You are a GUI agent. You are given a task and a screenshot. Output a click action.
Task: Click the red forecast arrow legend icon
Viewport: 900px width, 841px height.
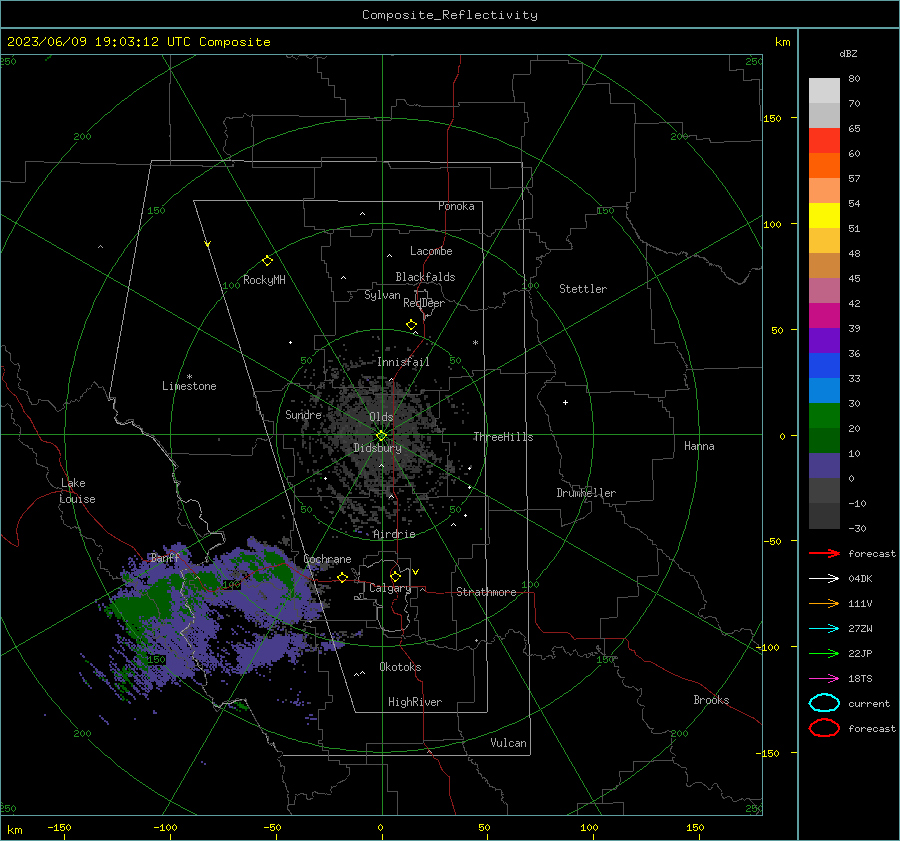coord(824,553)
